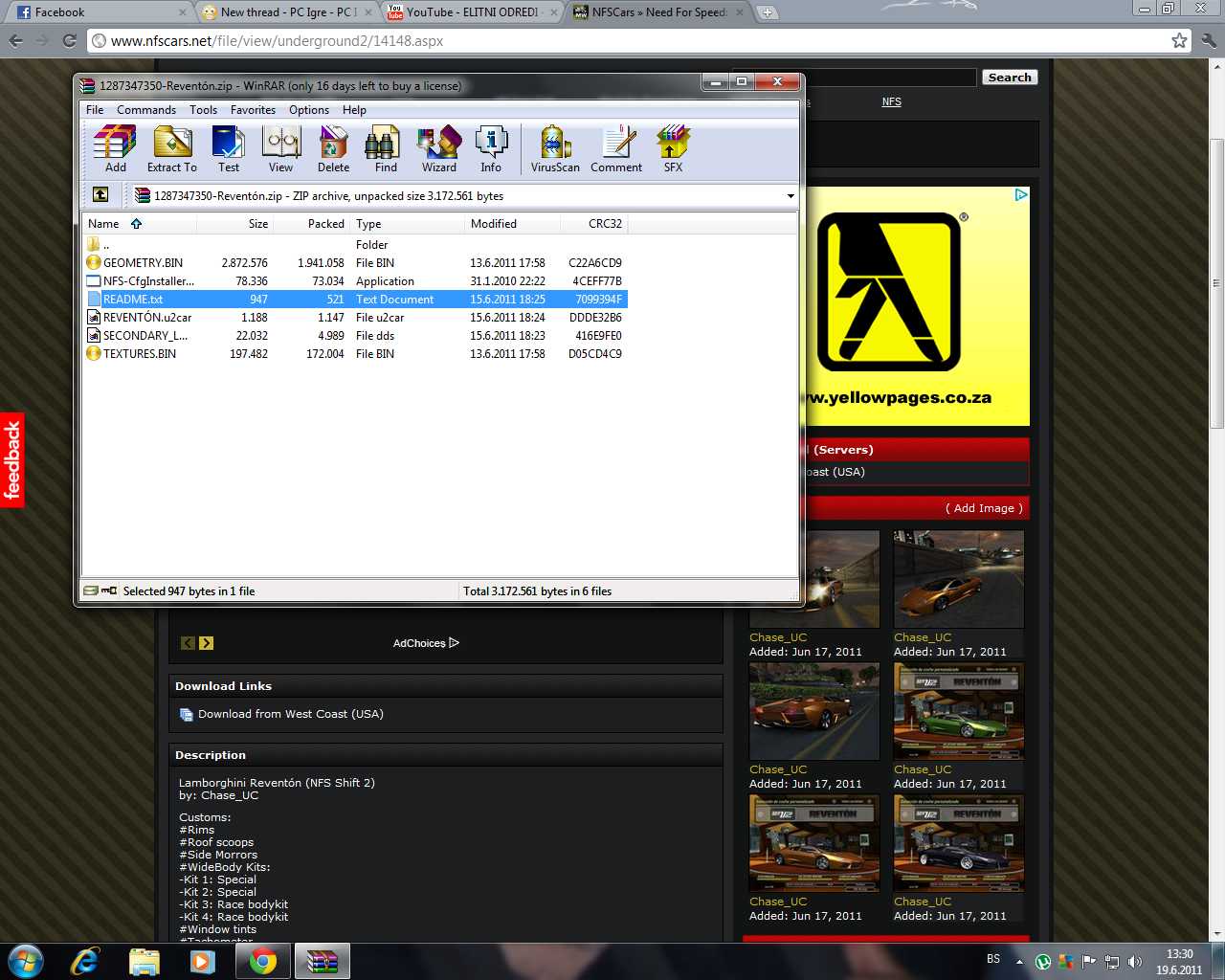Open Internet Explorer from taskbar
This screenshot has width=1225, height=980.
pos(85,961)
